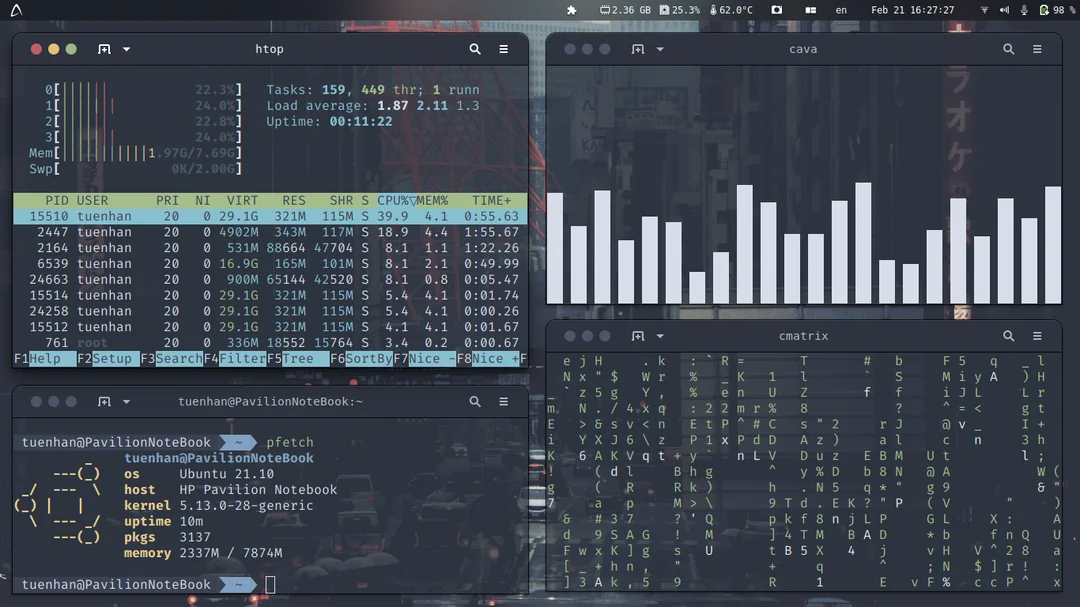
Task: Open the clock Feb 21 16:27:27
Action: click(x=913, y=10)
